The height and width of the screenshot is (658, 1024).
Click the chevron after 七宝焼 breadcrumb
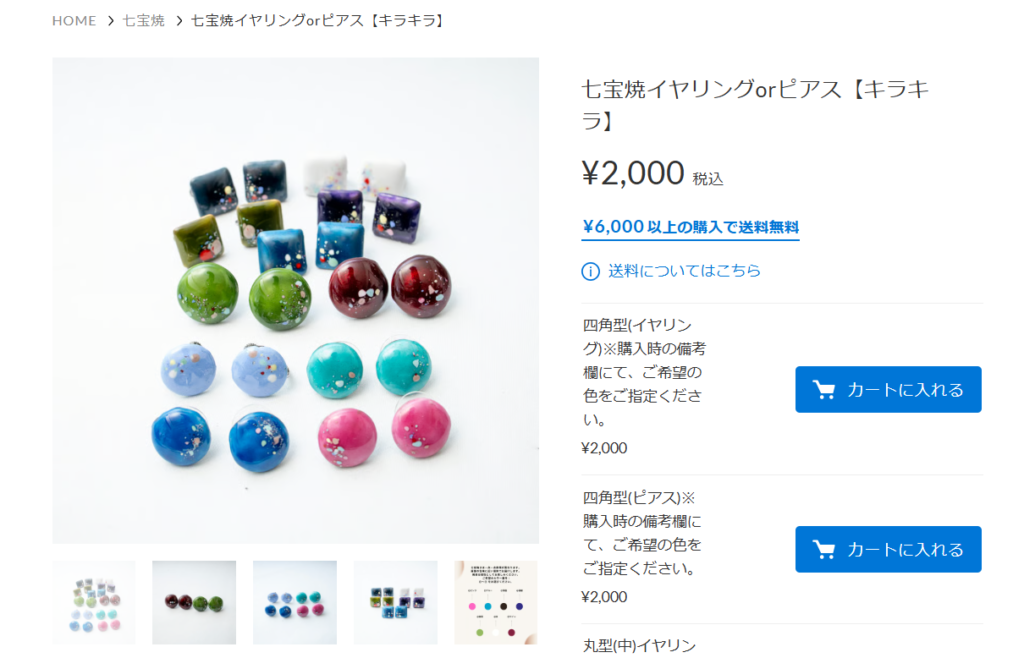tap(179, 21)
